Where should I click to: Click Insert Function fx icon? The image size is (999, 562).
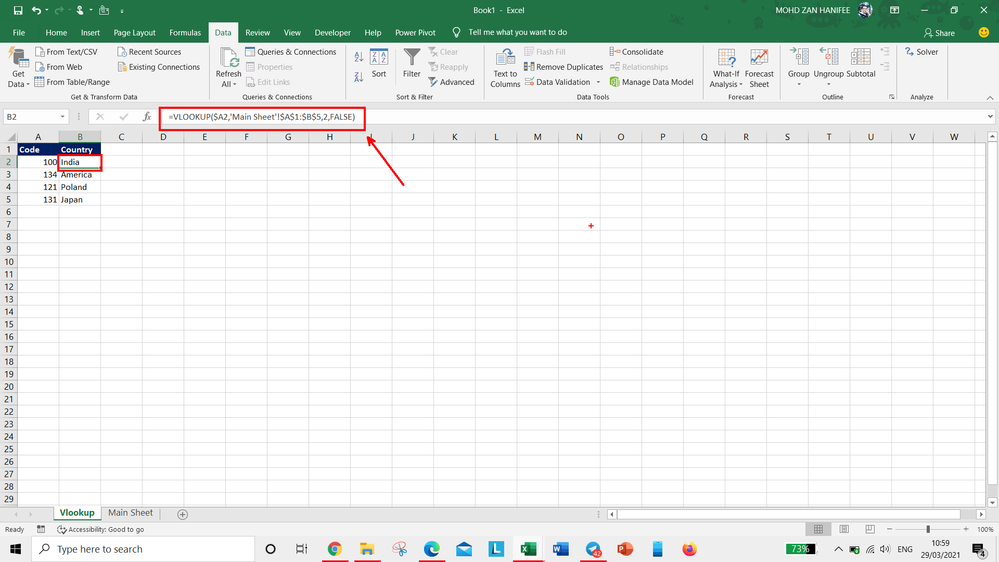(147, 117)
